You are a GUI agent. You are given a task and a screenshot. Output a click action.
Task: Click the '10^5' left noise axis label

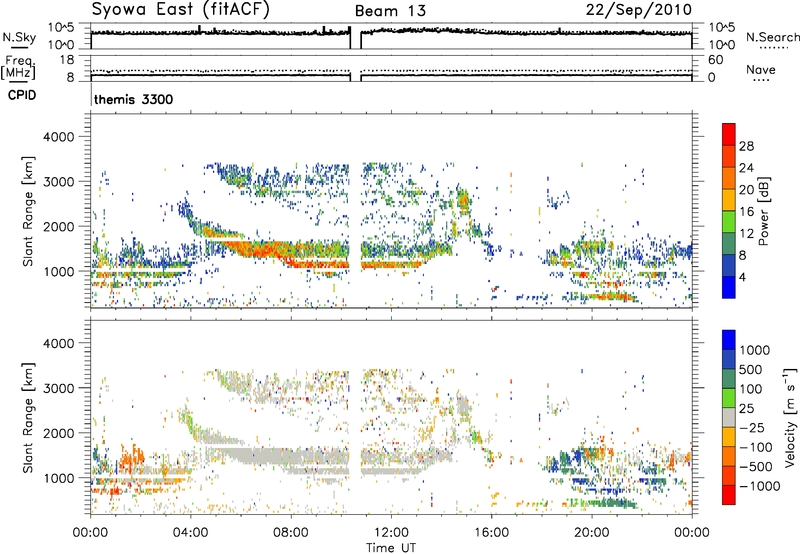pos(61,28)
